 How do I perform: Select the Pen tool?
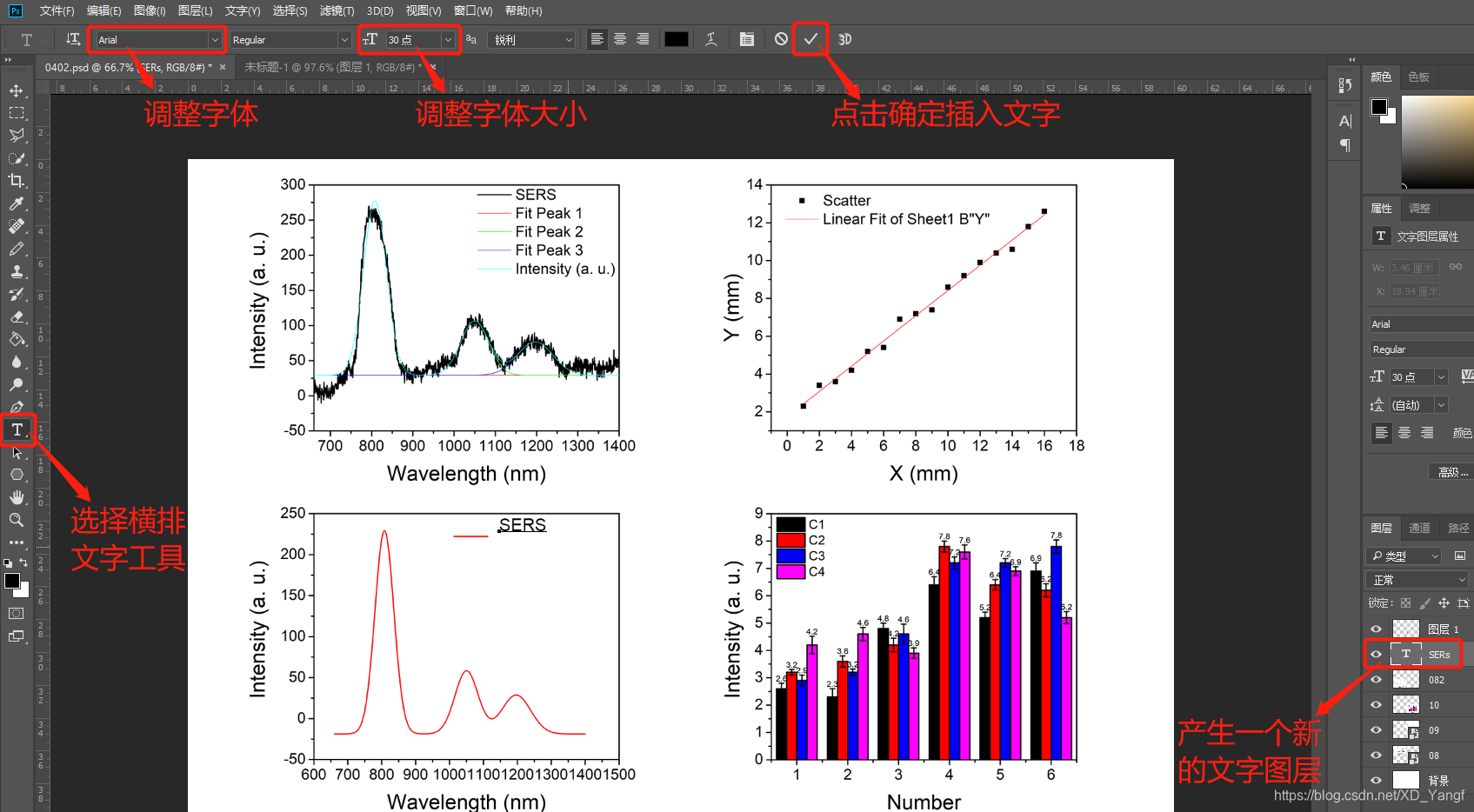tap(17, 407)
